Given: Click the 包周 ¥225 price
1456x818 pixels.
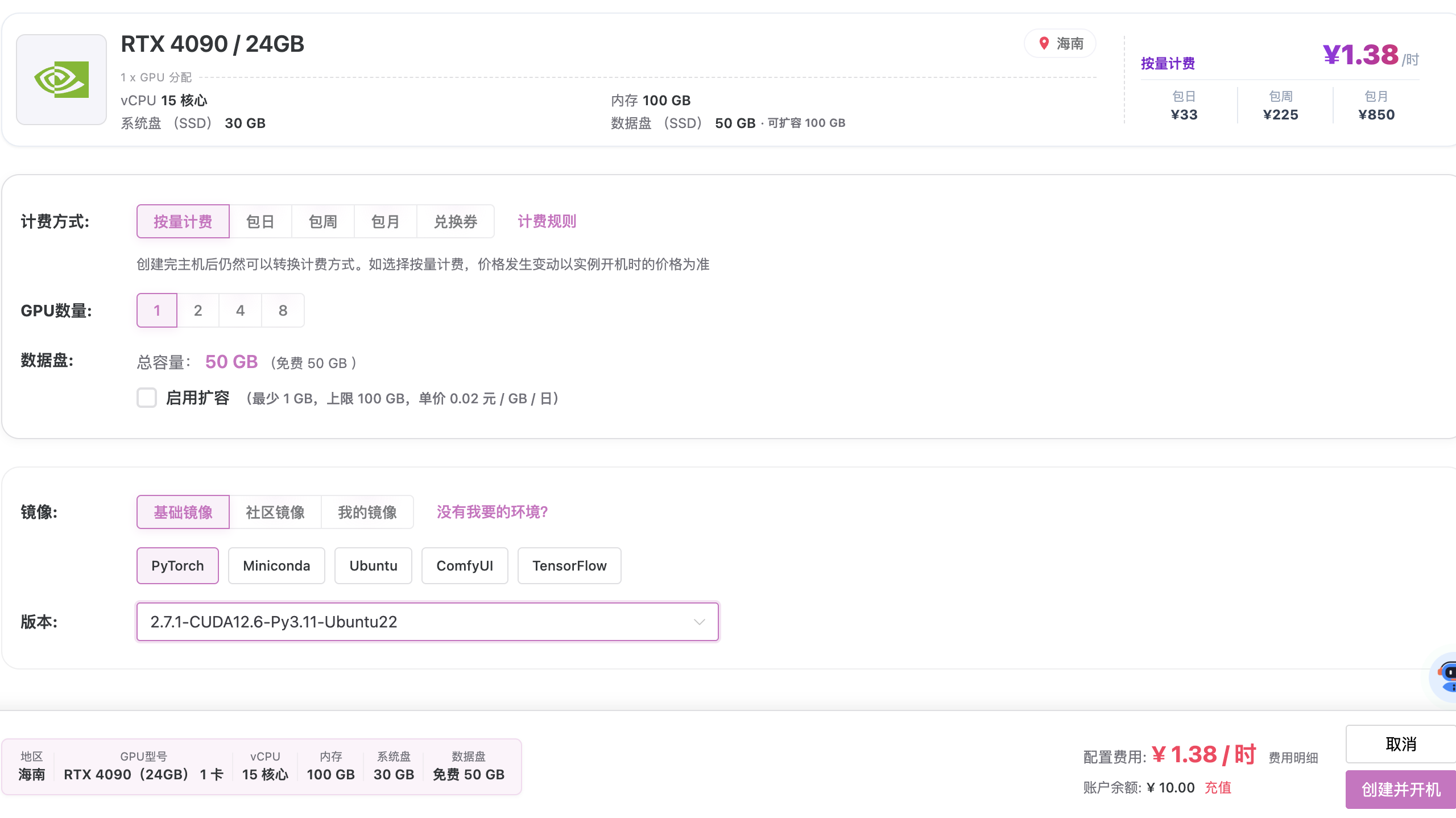Looking at the screenshot, I should [1281, 106].
